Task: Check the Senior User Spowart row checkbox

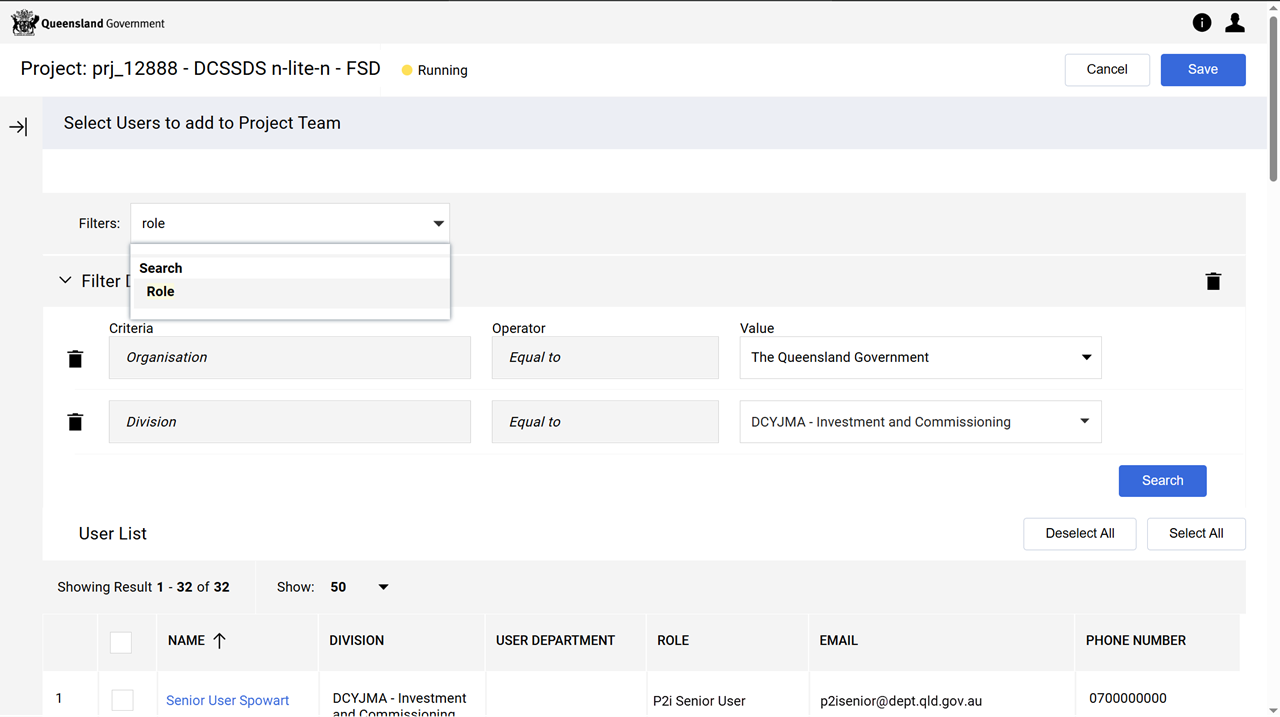Action: [122, 700]
